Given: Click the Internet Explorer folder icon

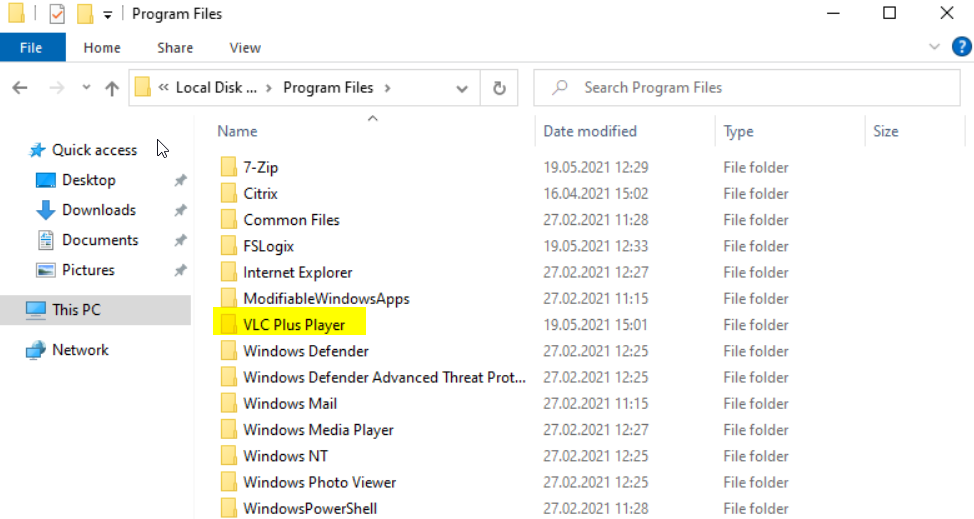Looking at the screenshot, I should click(x=229, y=272).
